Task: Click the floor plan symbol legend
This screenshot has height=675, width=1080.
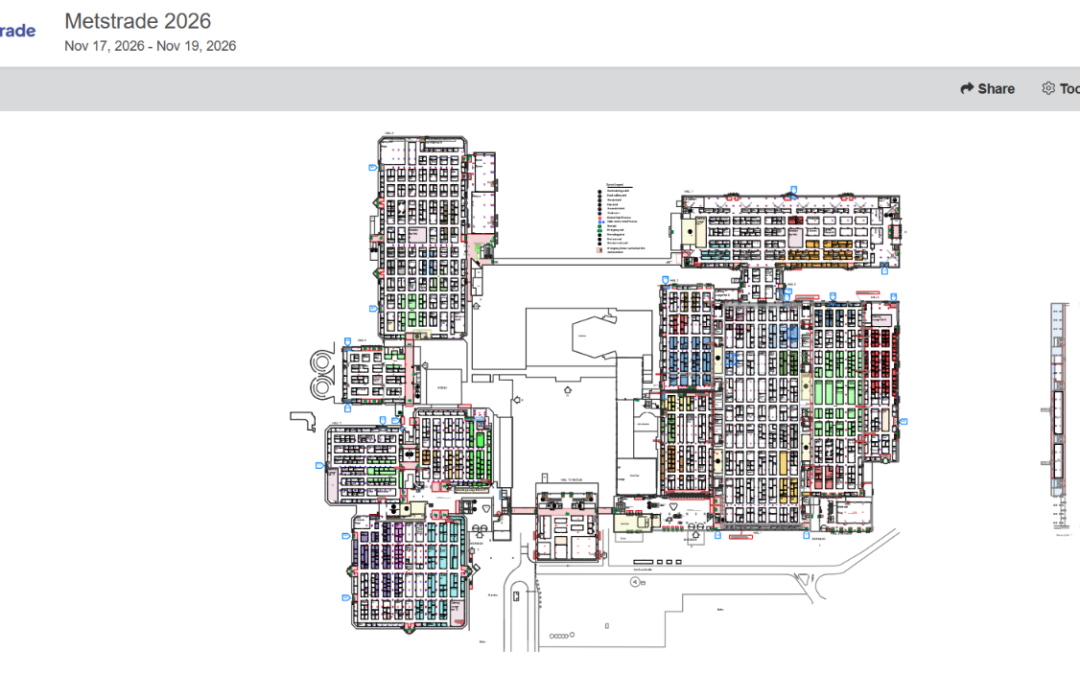Action: (x=622, y=219)
